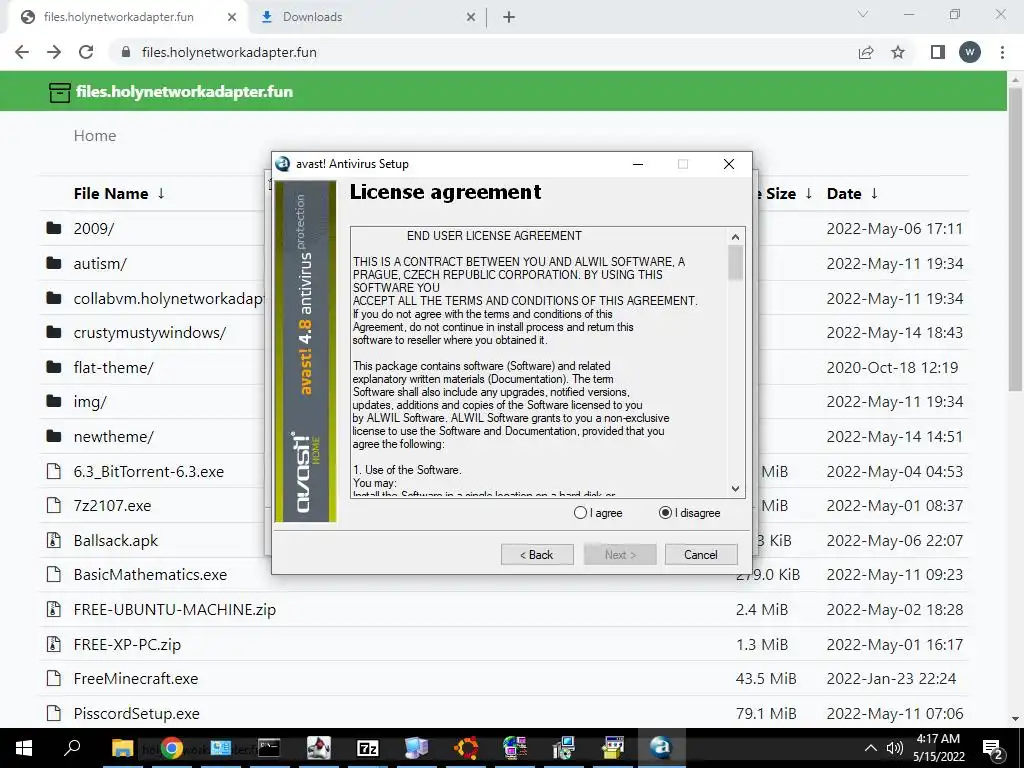Screen dimensions: 1024x768
Task: Open File Explorer from taskbar
Action: click(122, 748)
